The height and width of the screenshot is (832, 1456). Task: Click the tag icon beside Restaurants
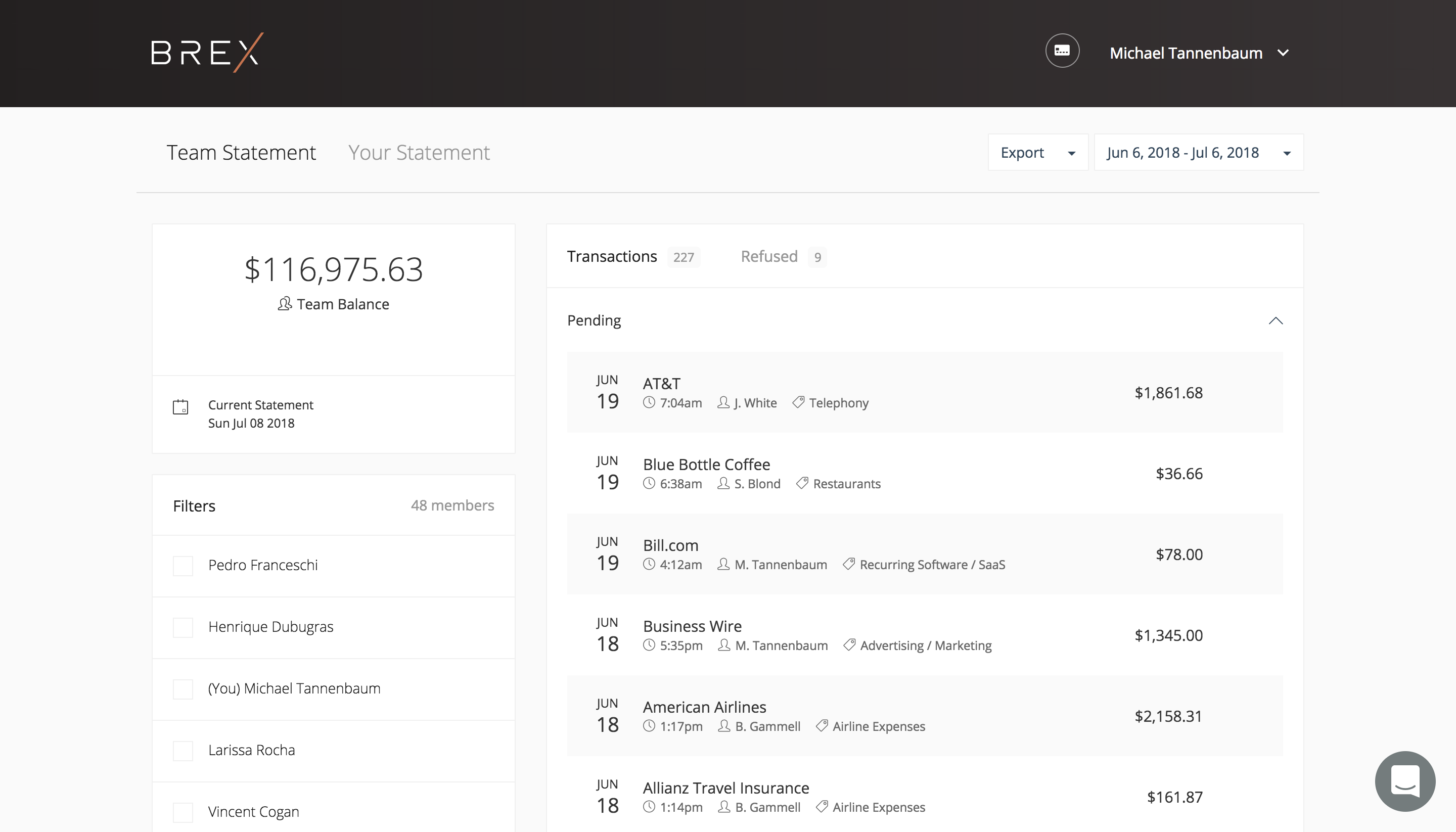802,483
